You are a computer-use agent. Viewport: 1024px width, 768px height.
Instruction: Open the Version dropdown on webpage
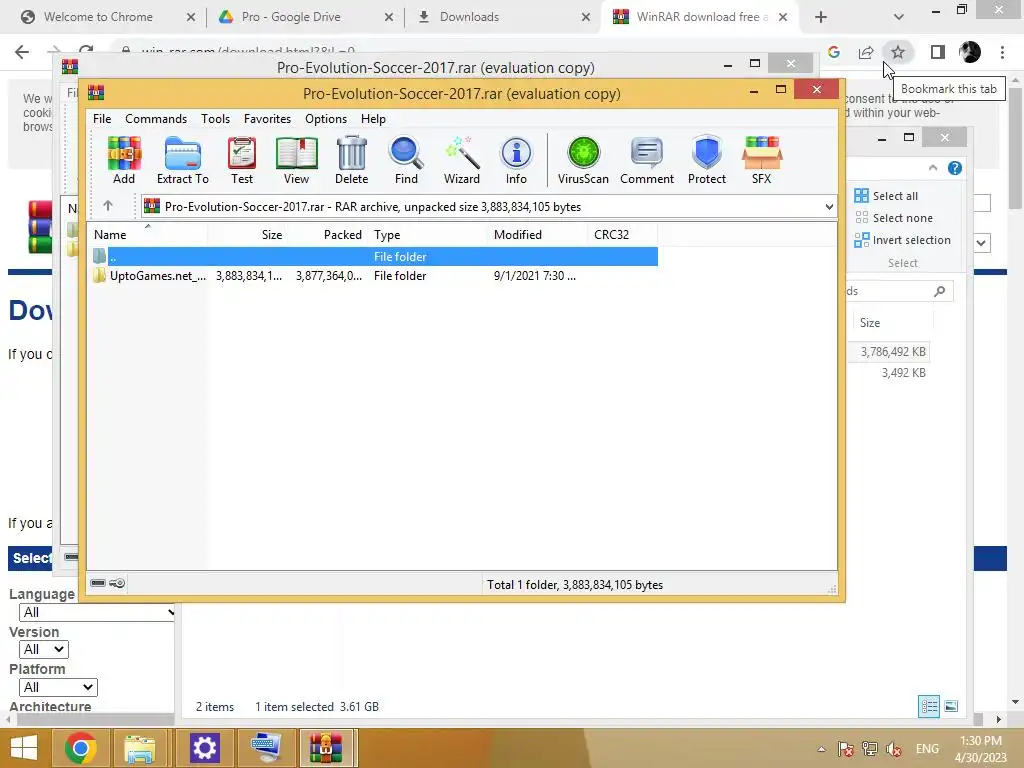(x=44, y=650)
